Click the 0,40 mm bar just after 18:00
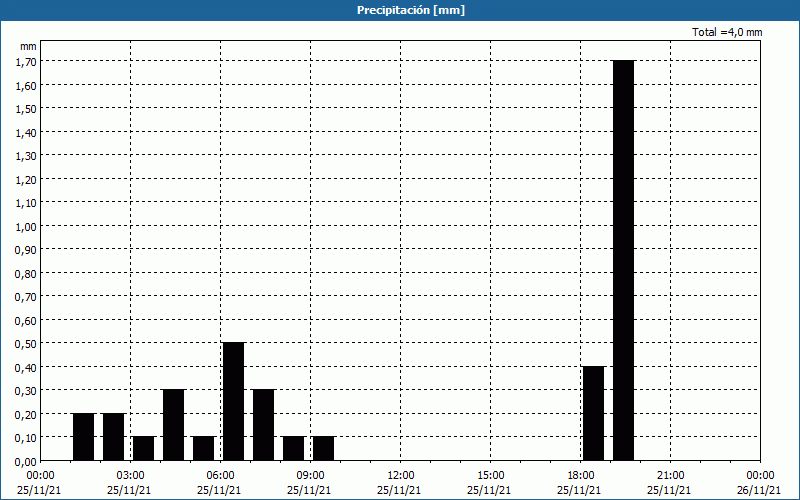This screenshot has height=500, width=800. point(593,414)
